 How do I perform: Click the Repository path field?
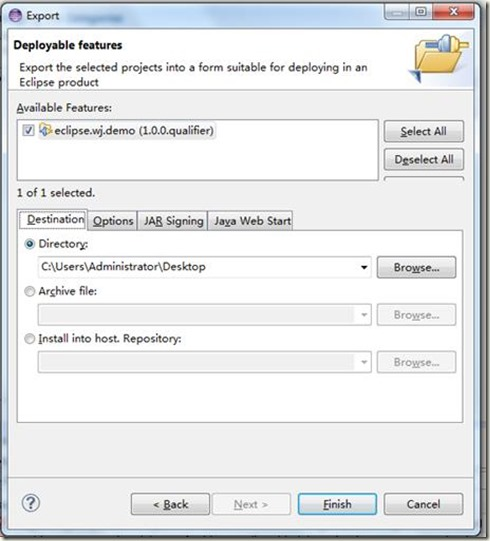(205, 362)
